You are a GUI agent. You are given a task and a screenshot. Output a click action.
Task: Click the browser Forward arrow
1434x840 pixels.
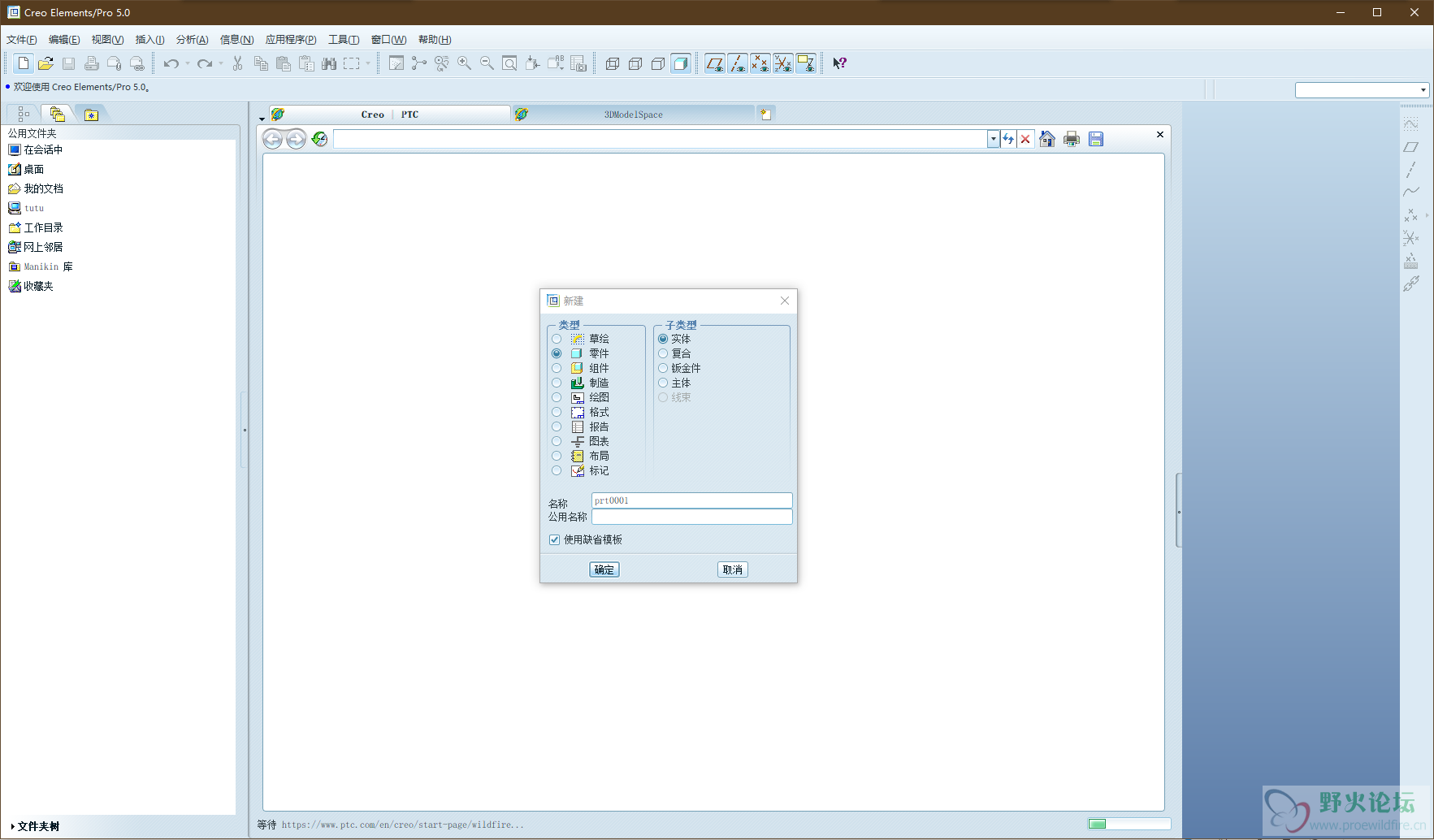[x=296, y=139]
